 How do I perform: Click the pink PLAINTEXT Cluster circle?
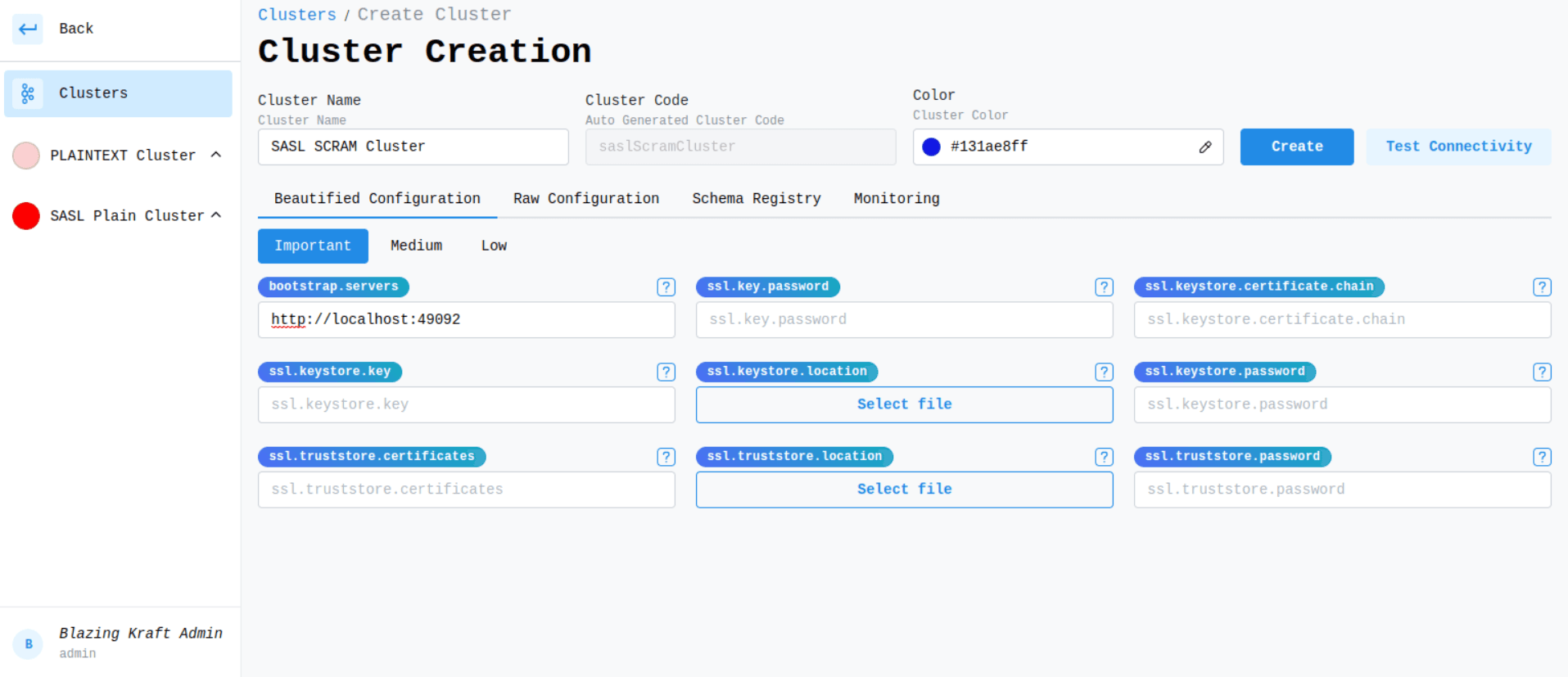point(26,156)
